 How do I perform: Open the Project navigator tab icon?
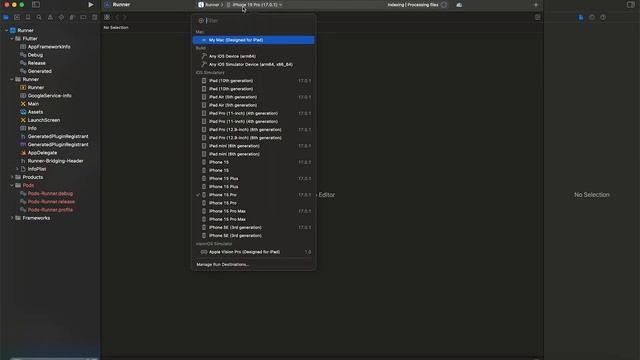tap(6, 18)
